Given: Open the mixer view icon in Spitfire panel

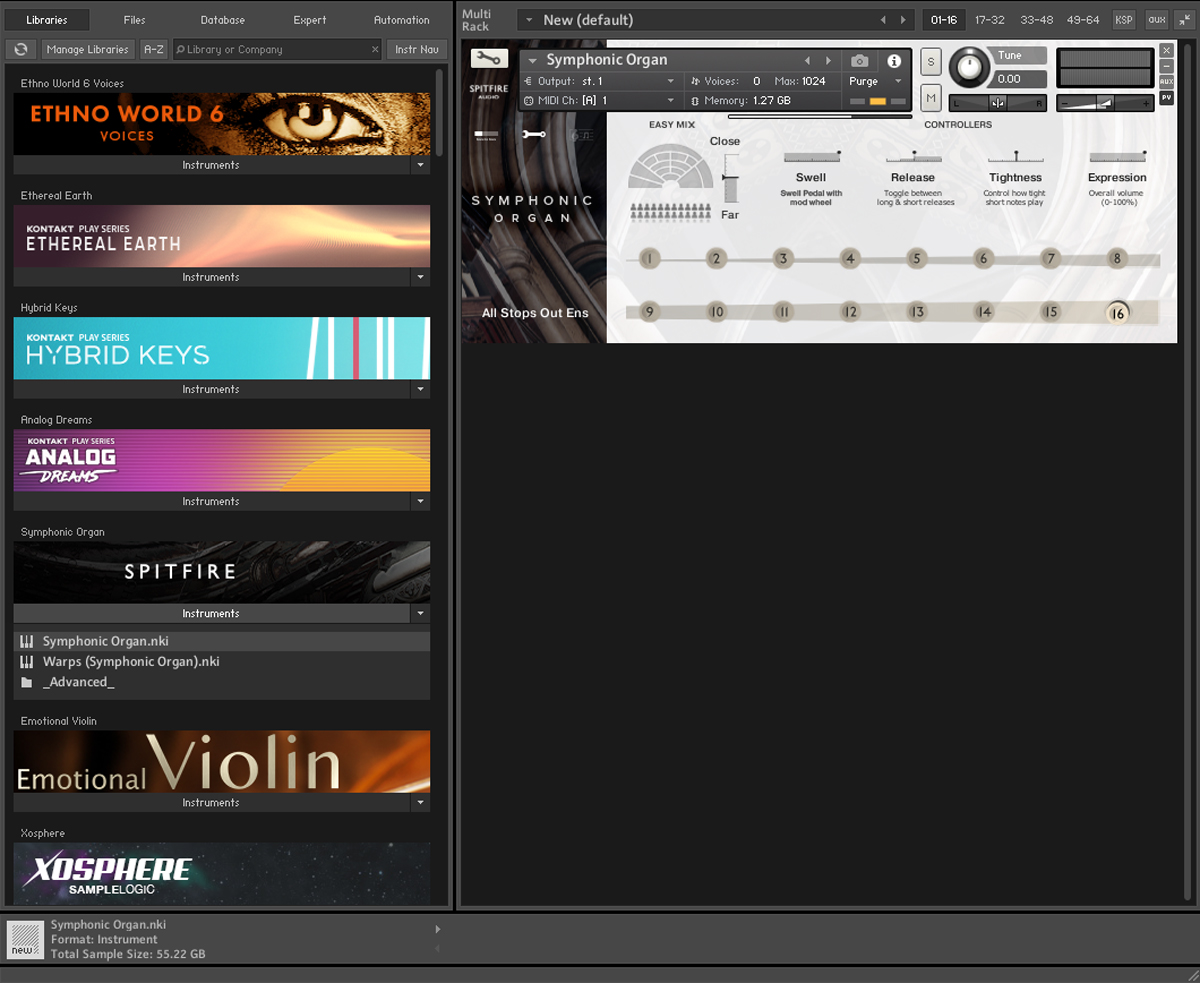Looking at the screenshot, I should [x=487, y=134].
